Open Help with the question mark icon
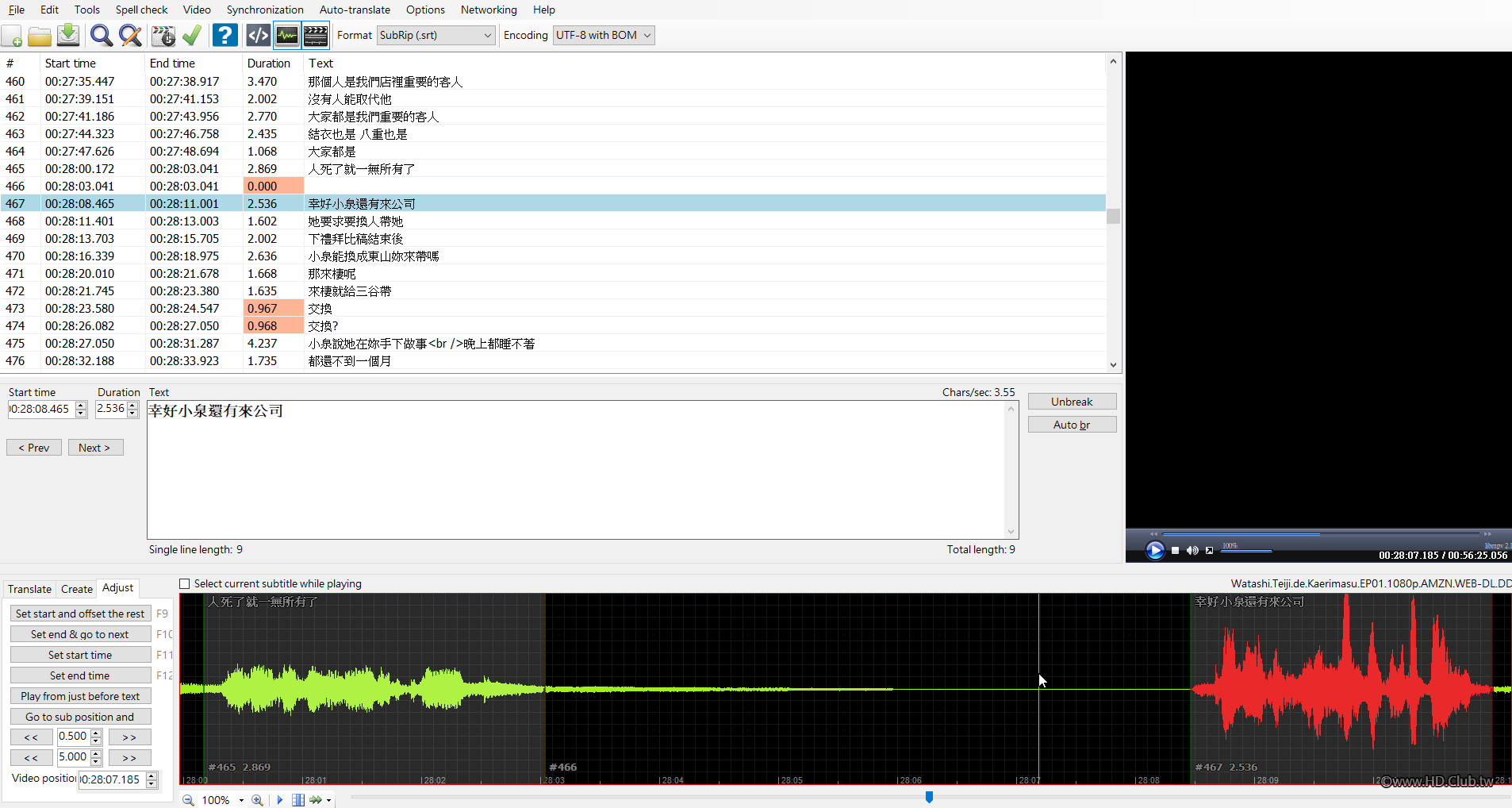Viewport: 1512px width, 808px height. pyautogui.click(x=225, y=36)
